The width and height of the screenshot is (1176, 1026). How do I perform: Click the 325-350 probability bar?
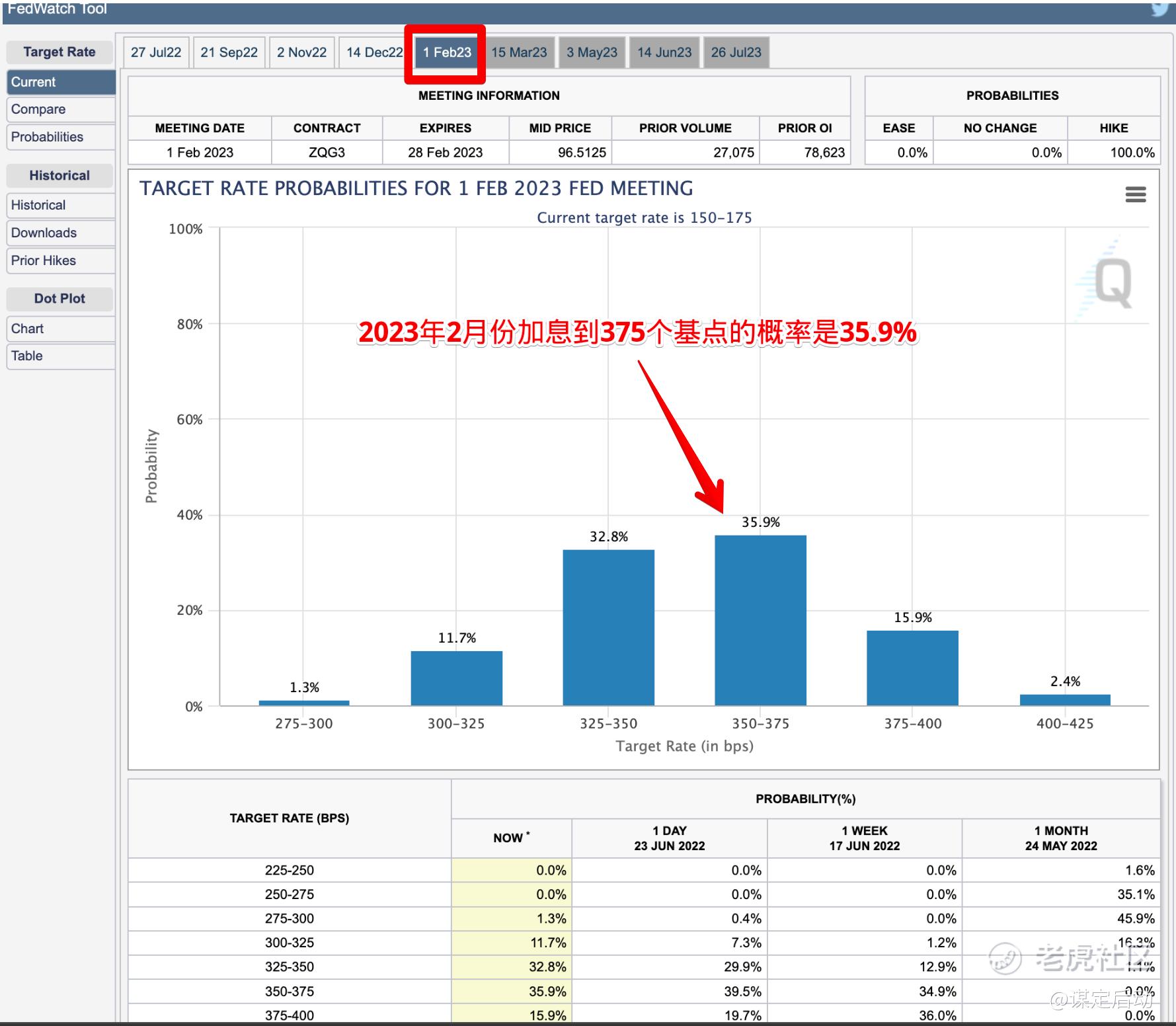tap(608, 627)
